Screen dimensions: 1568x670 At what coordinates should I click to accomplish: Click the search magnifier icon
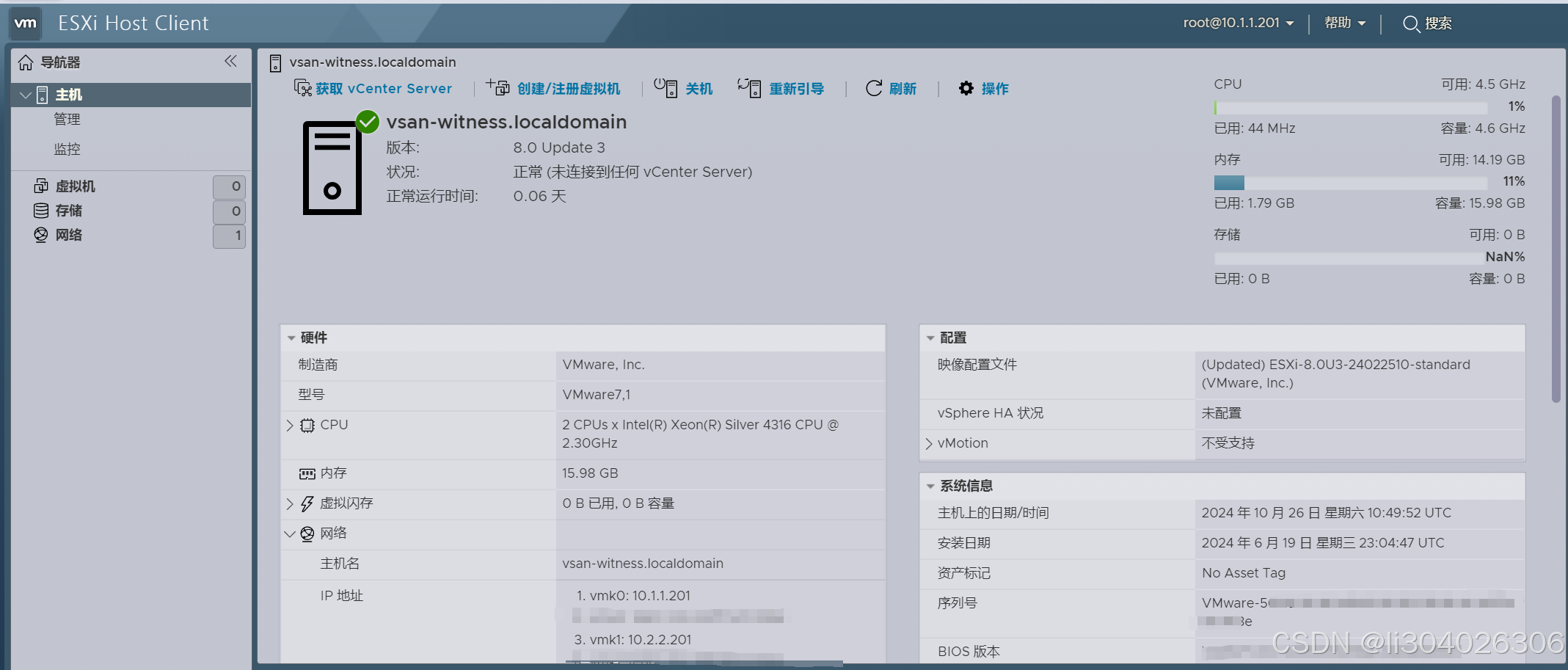coord(1410,24)
